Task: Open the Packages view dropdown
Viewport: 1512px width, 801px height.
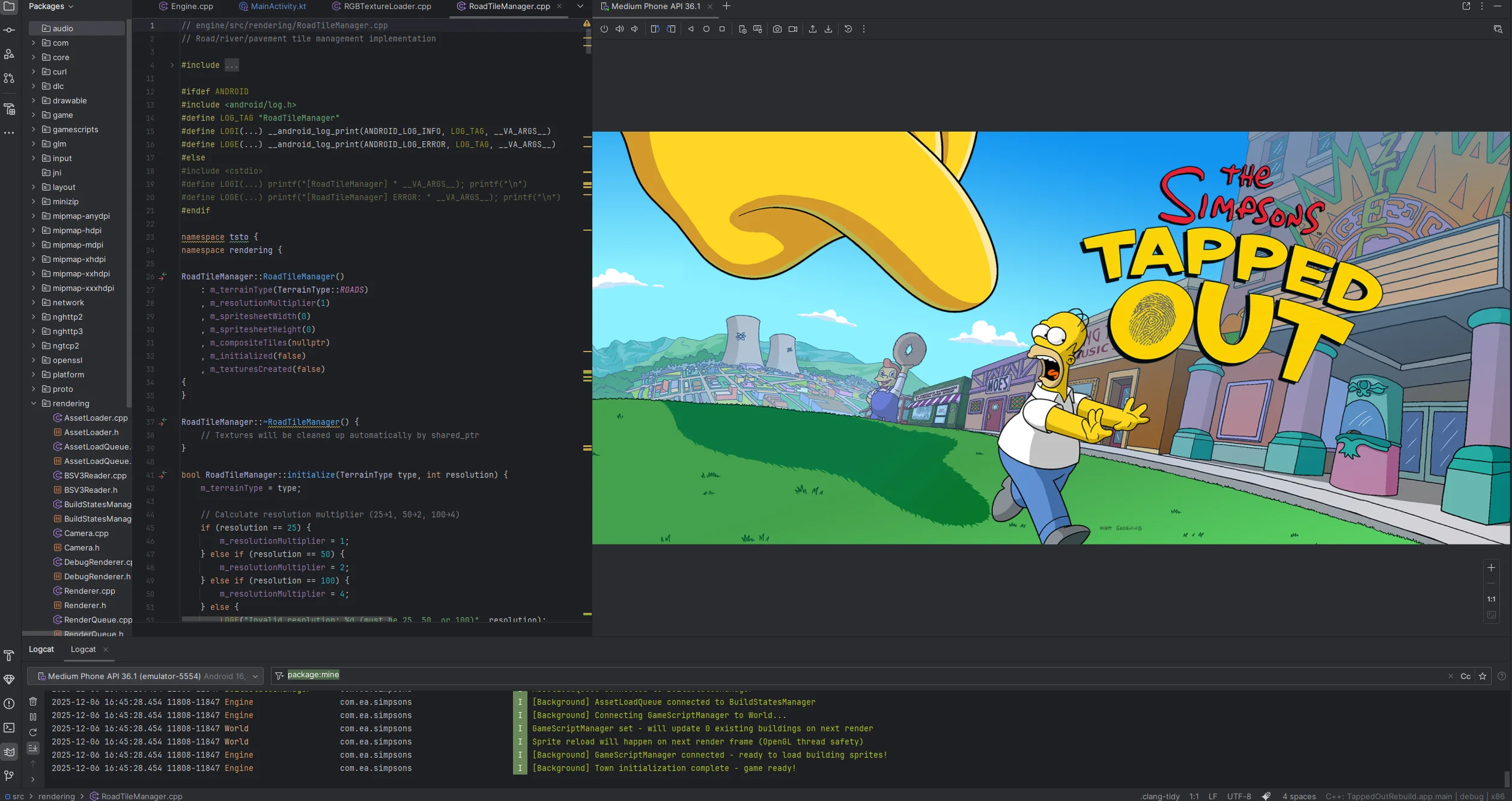Action: [50, 6]
